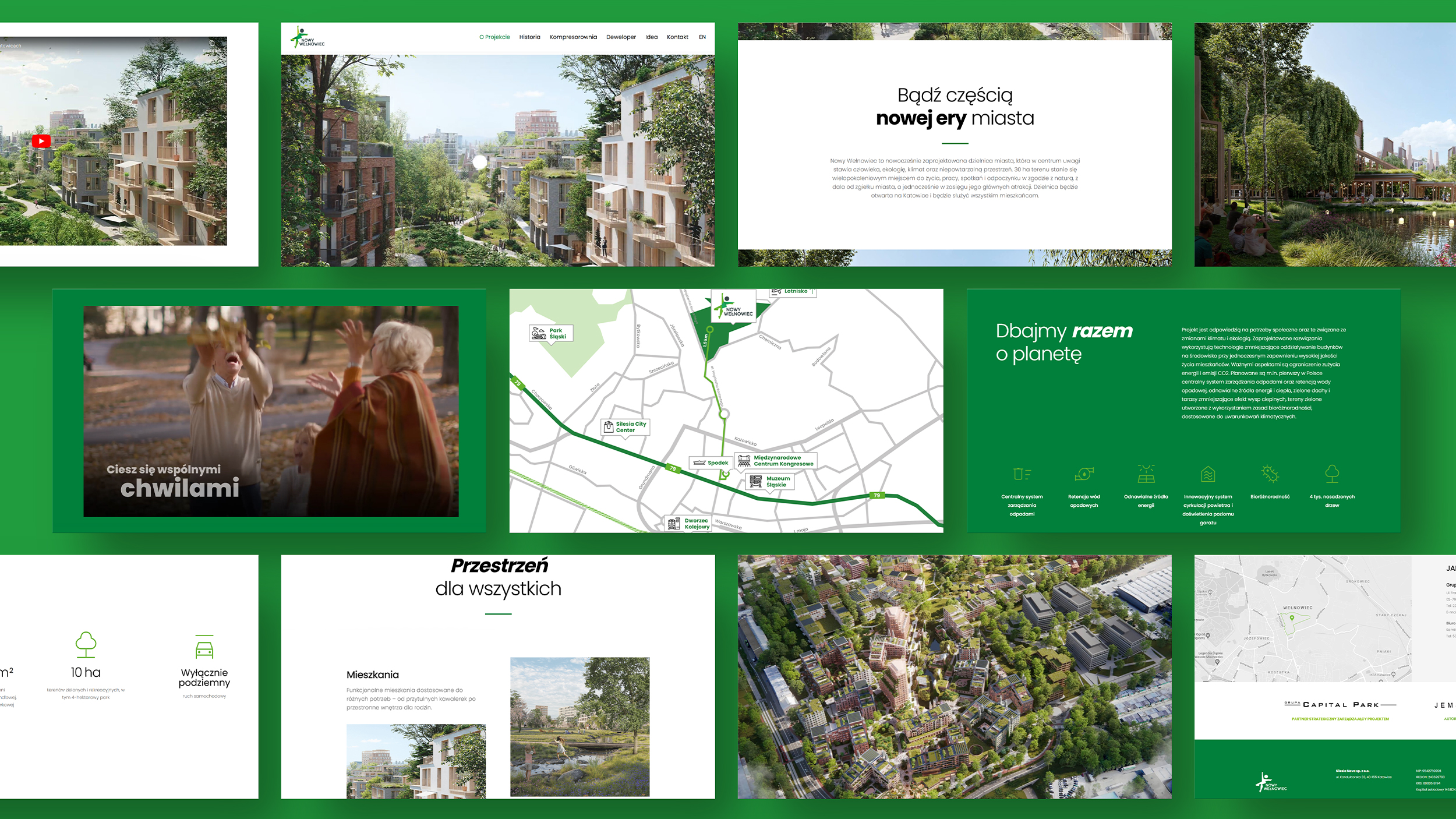Open the aerial view district image
This screenshot has height=819, width=1456.
954,676
